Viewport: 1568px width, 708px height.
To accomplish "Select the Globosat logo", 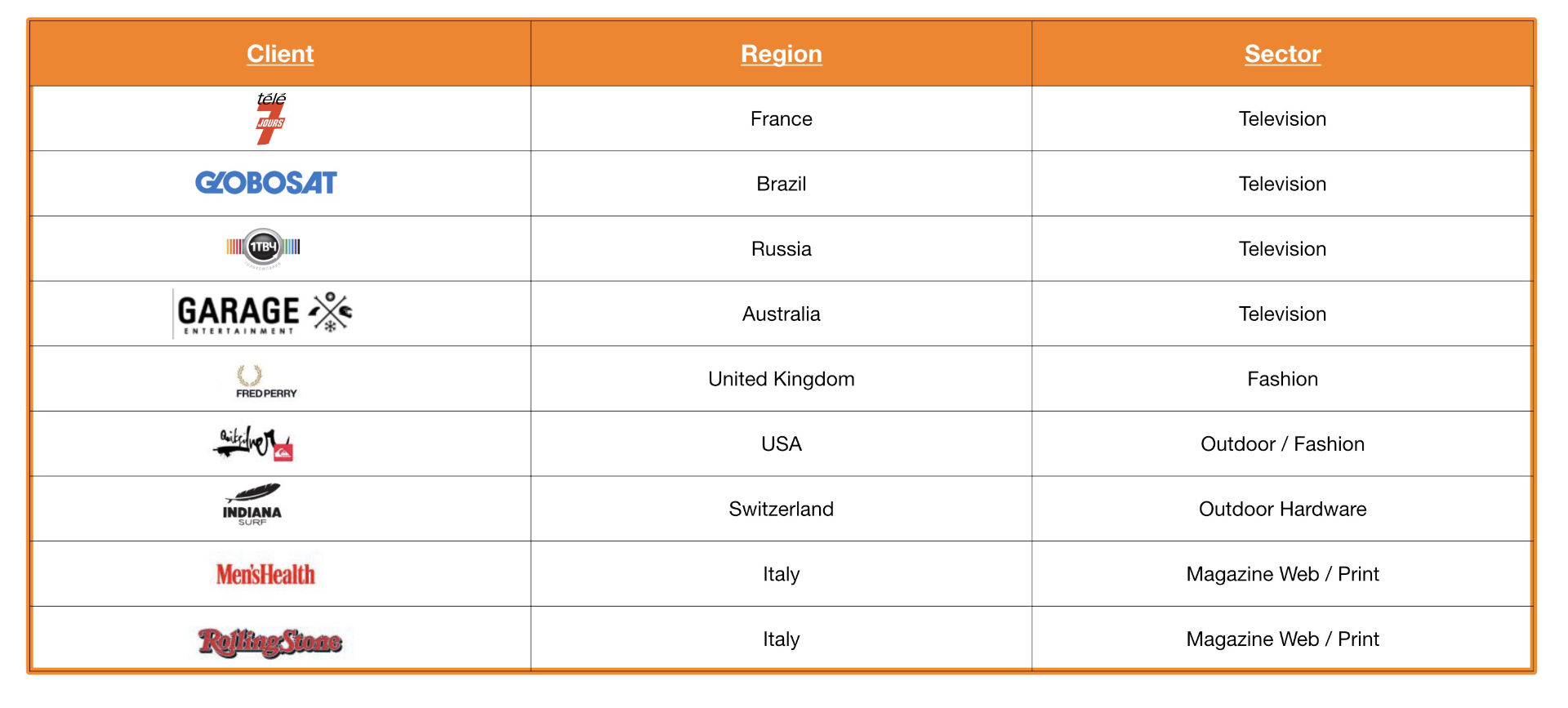I will tap(266, 183).
